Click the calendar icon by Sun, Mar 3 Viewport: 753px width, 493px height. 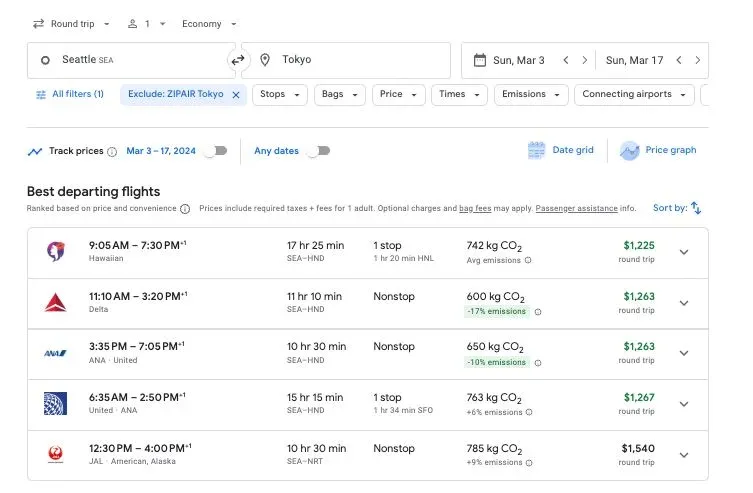(479, 60)
